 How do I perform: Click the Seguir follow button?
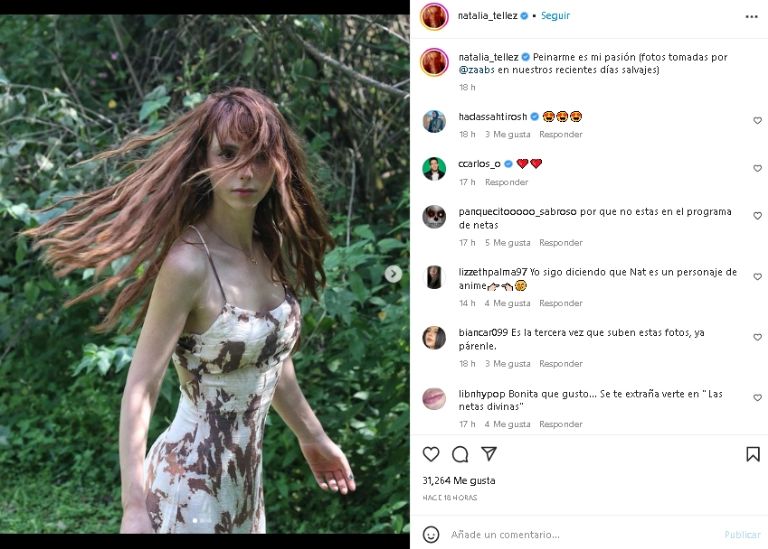[555, 16]
